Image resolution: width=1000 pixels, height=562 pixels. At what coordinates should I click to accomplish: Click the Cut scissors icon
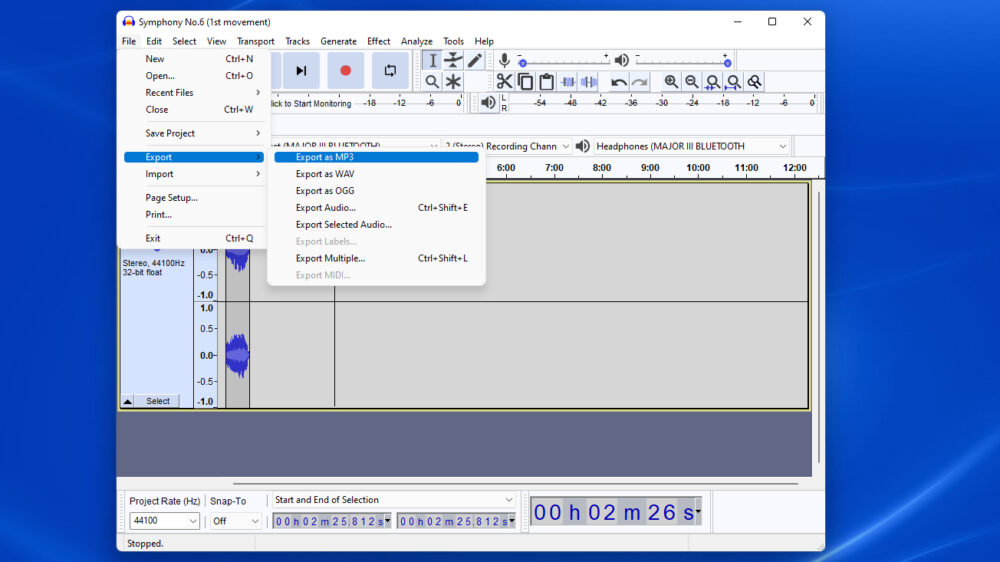504,82
